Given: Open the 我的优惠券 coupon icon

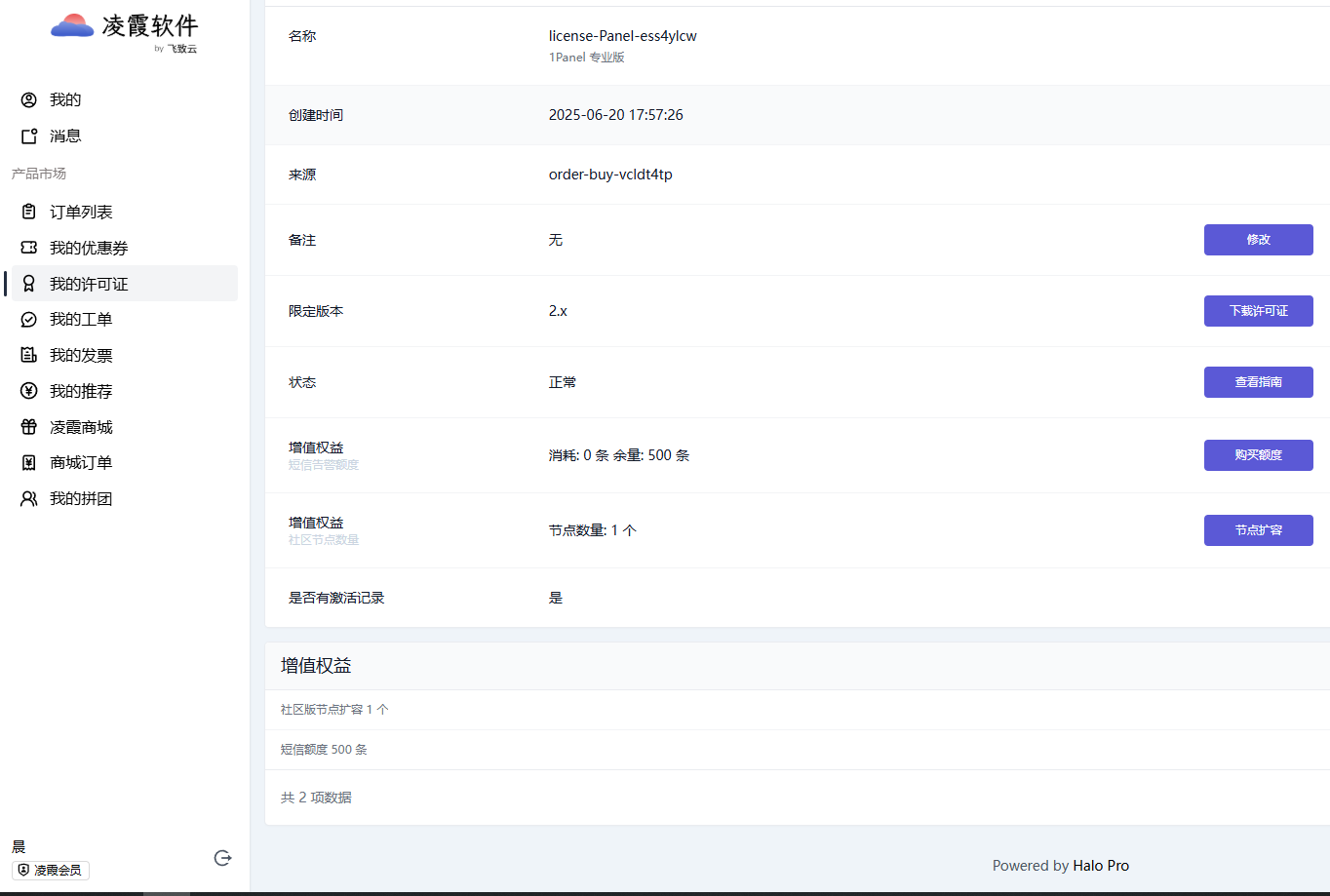Looking at the screenshot, I should pos(29,249).
